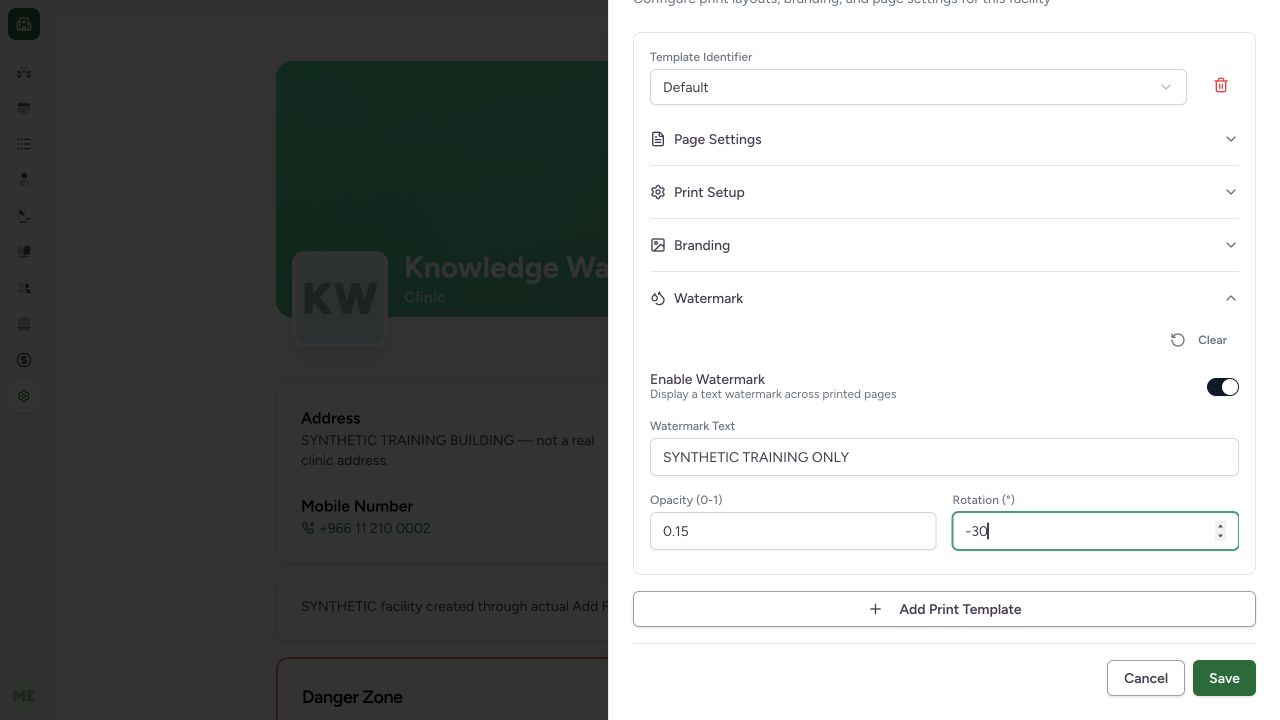Click the Danger Zone heading

(x=352, y=697)
